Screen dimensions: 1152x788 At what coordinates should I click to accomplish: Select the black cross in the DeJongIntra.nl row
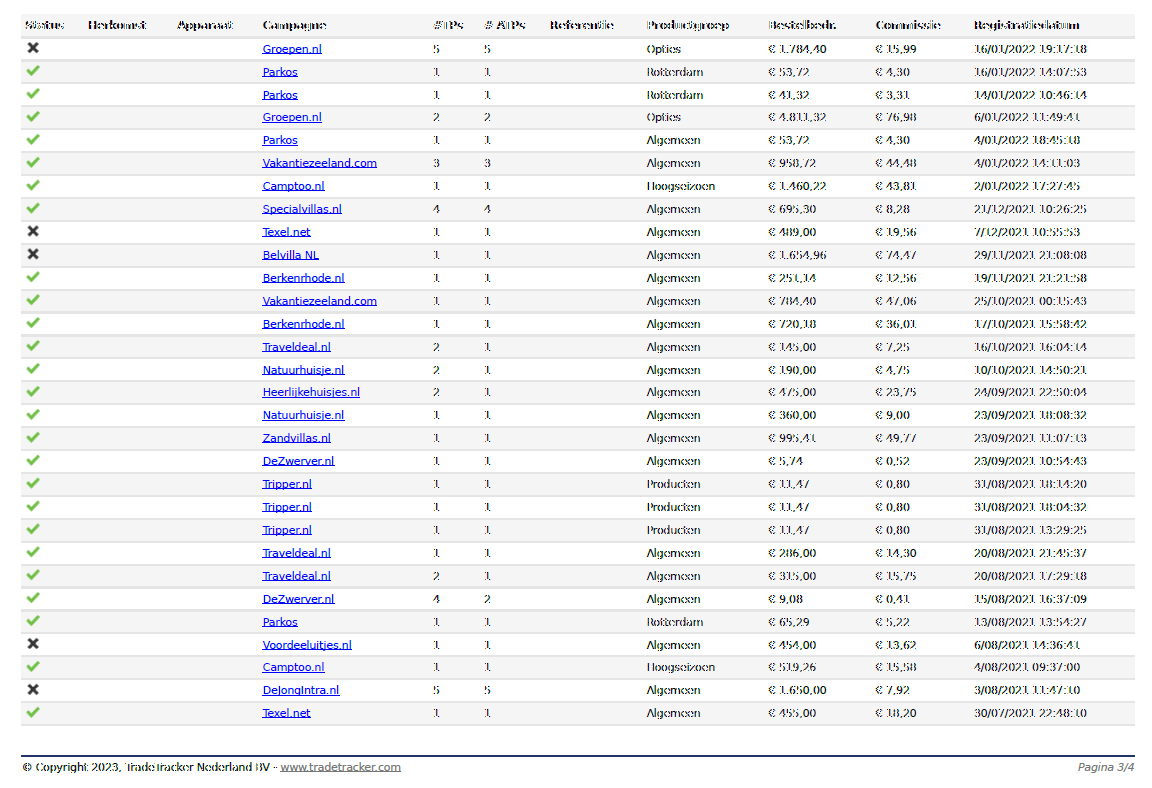pyautogui.click(x=33, y=690)
